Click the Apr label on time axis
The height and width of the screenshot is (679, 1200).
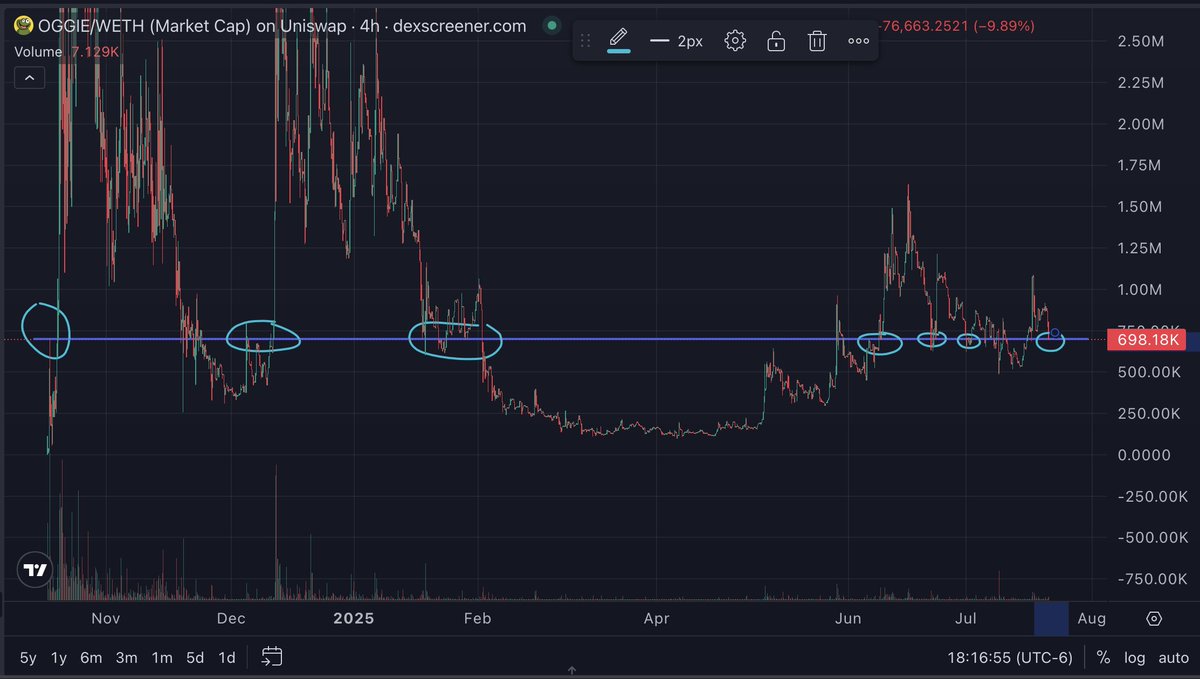click(656, 619)
